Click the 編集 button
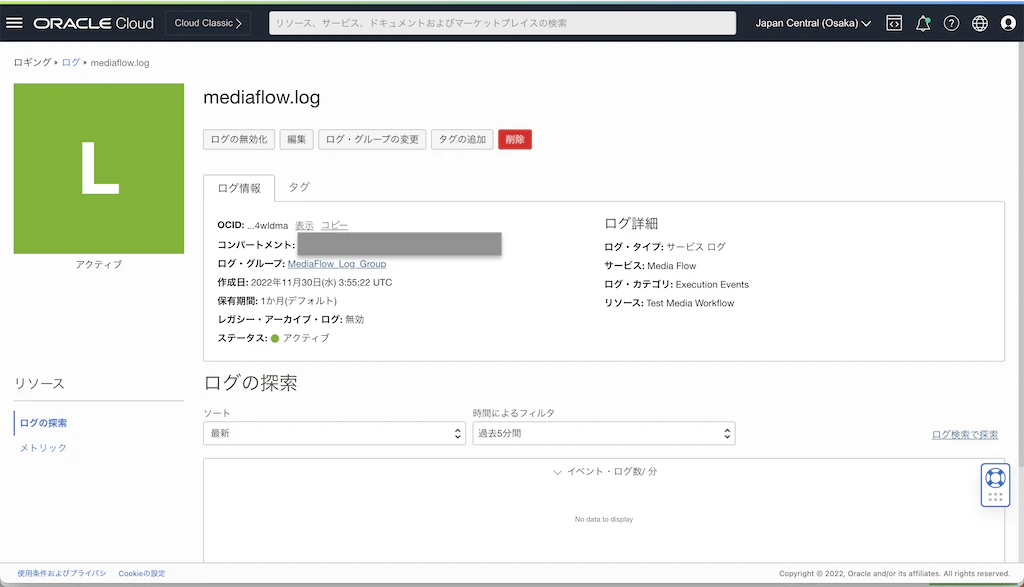This screenshot has width=1024, height=587. 296,139
